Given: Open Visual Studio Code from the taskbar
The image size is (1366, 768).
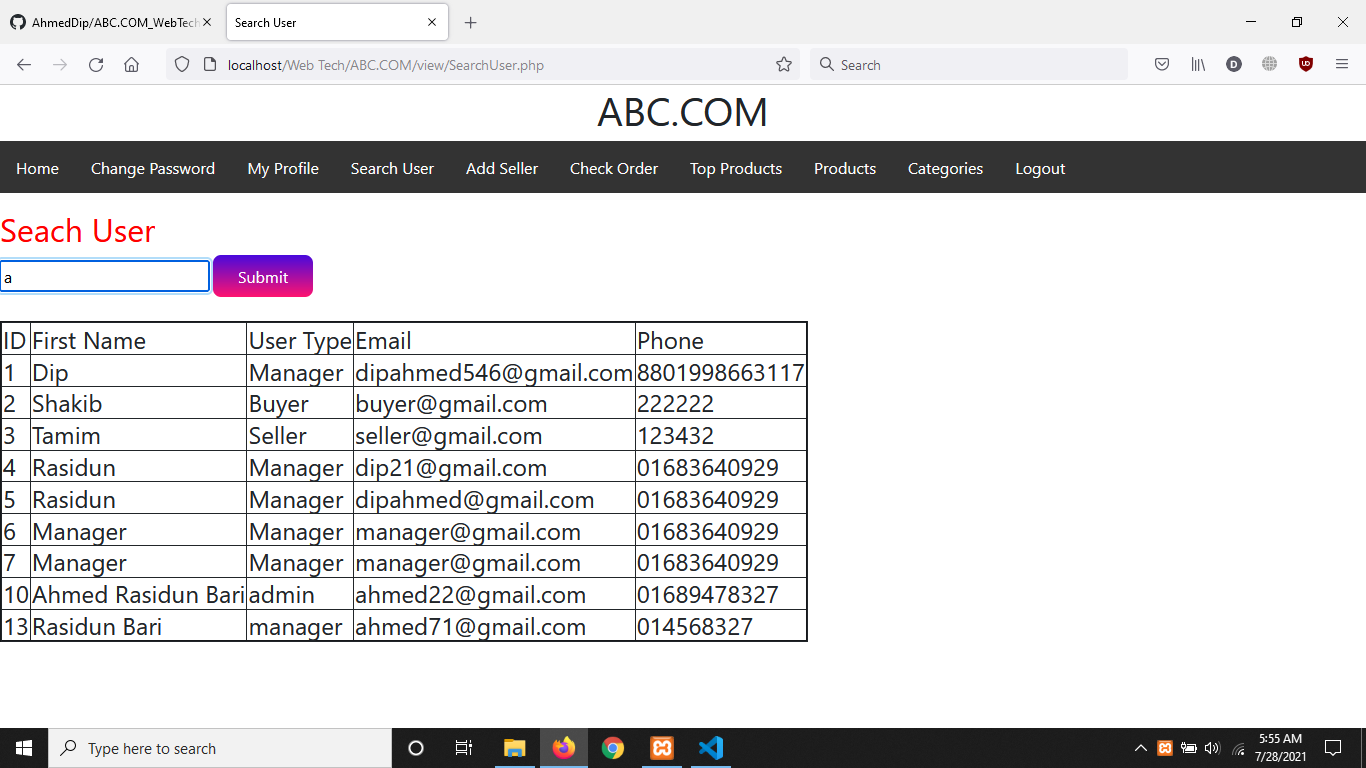Looking at the screenshot, I should click(x=710, y=747).
